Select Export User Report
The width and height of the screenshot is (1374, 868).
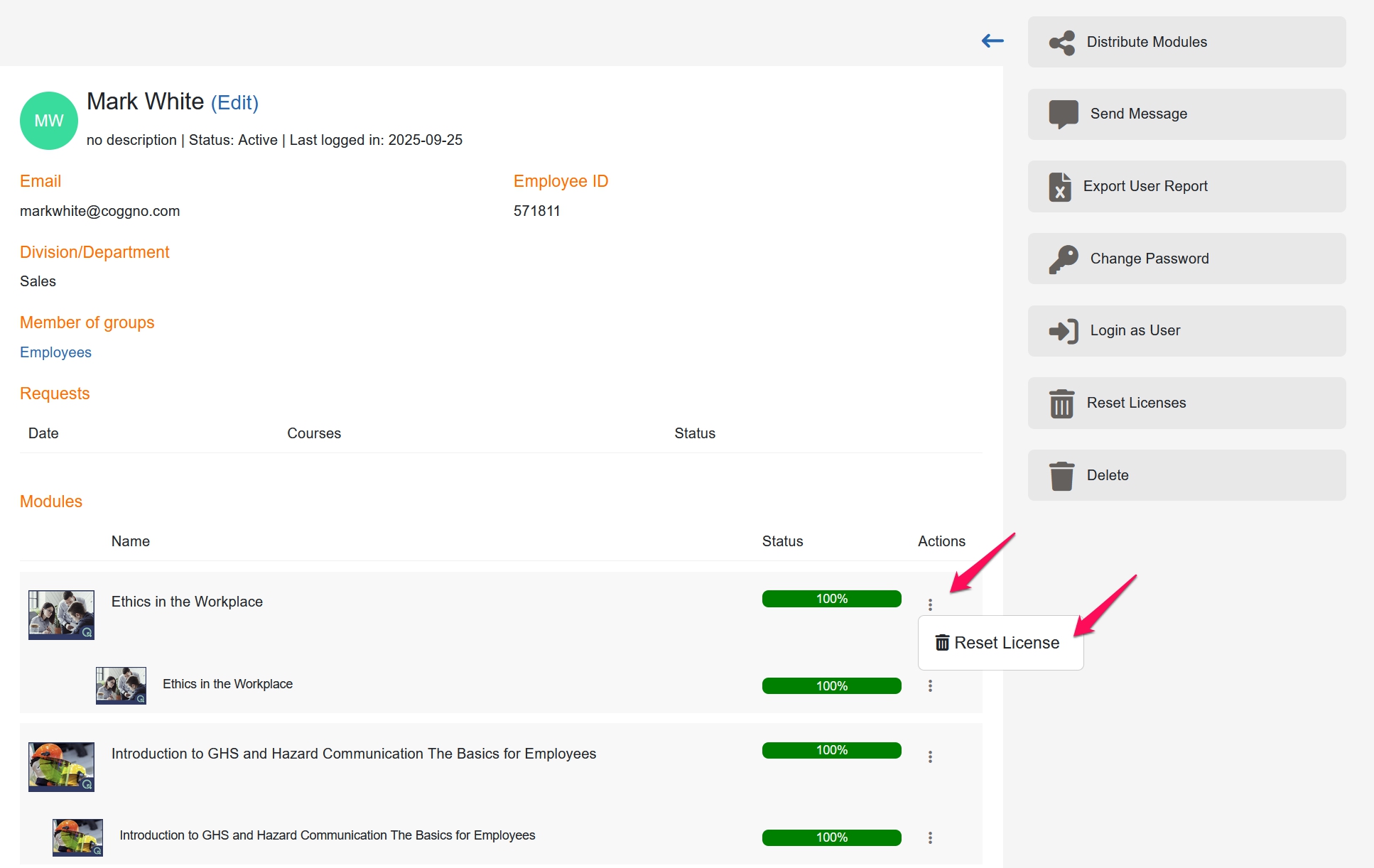(1186, 187)
